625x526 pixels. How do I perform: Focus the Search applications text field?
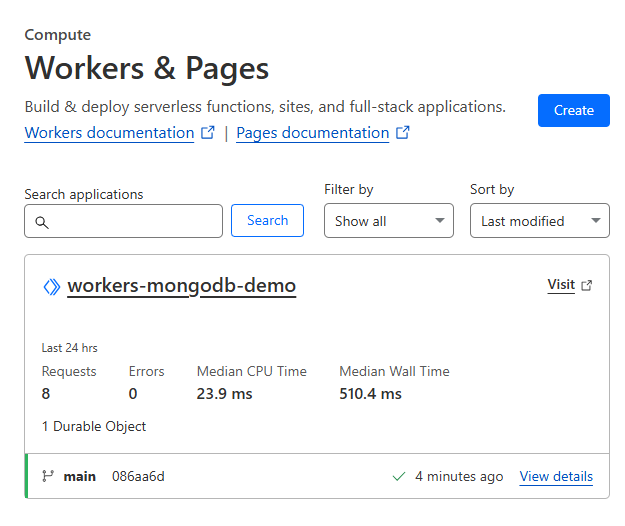[x=134, y=221]
